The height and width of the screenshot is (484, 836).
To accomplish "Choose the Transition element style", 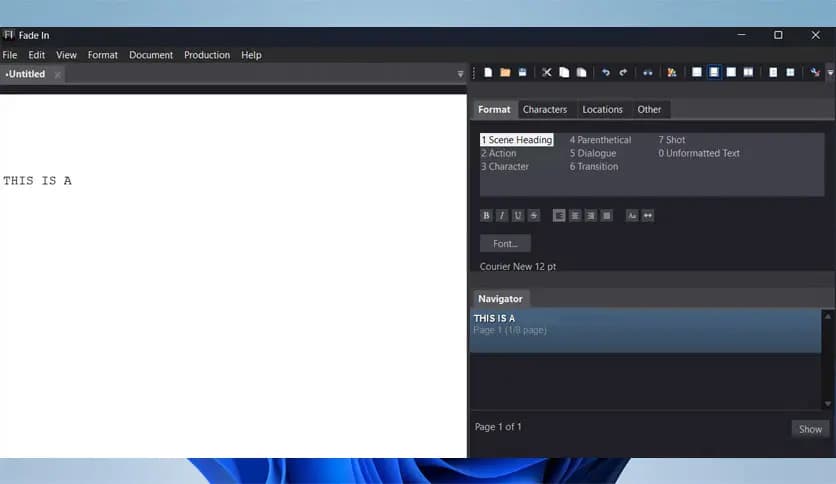I will (594, 166).
